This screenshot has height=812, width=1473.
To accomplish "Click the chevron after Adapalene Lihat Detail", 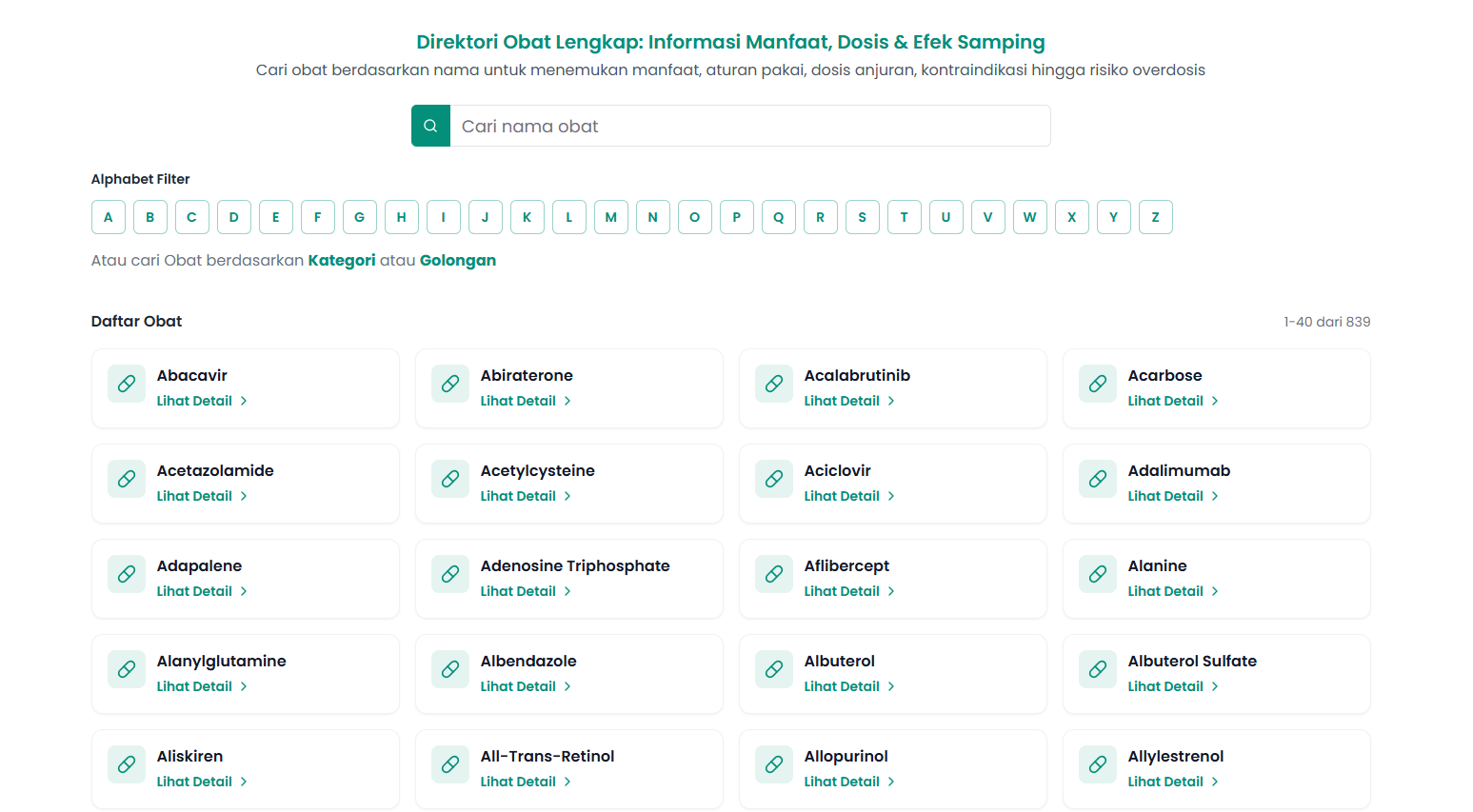I will [x=244, y=591].
